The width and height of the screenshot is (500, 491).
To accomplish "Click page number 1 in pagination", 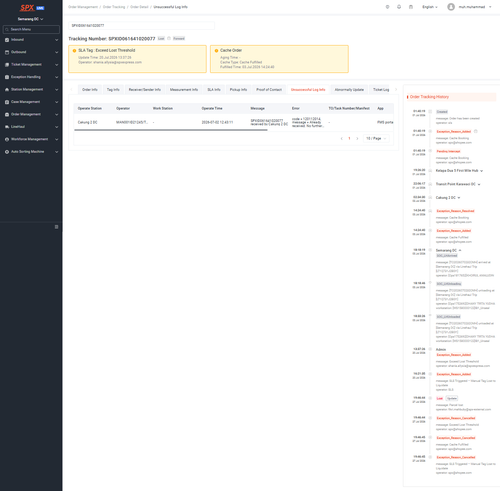I will pyautogui.click(x=349, y=139).
